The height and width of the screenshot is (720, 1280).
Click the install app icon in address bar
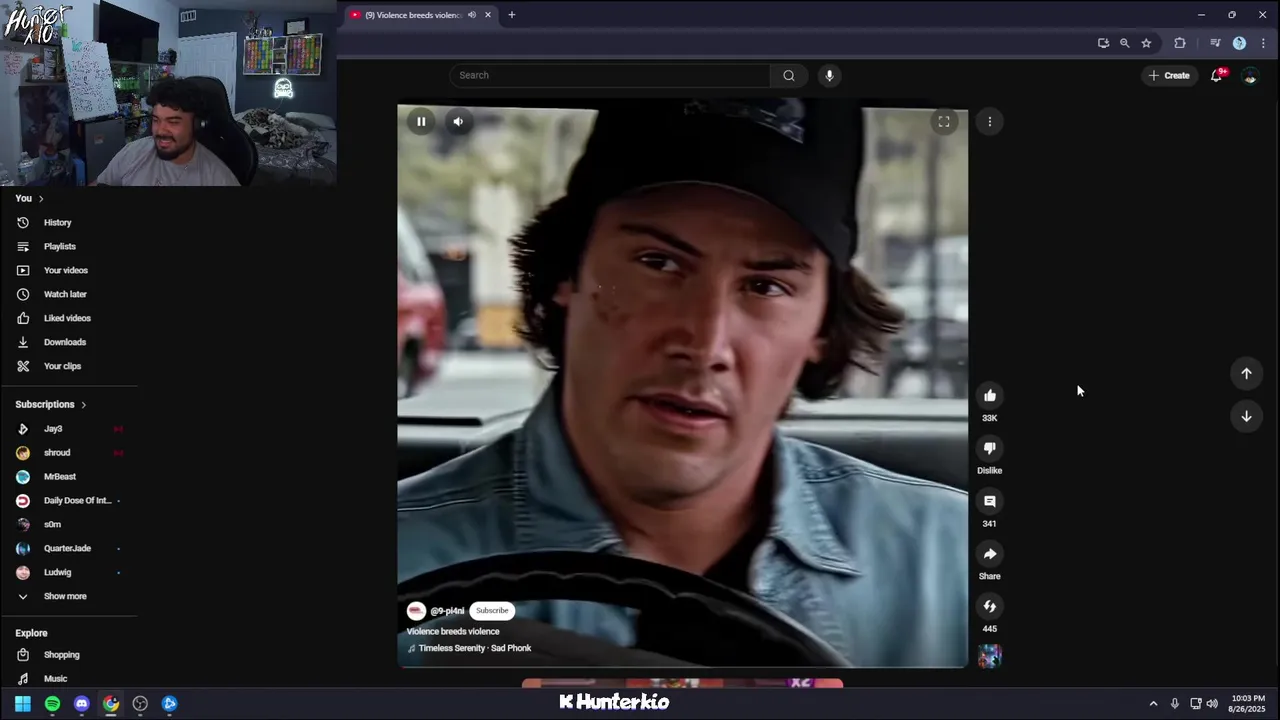(1103, 43)
